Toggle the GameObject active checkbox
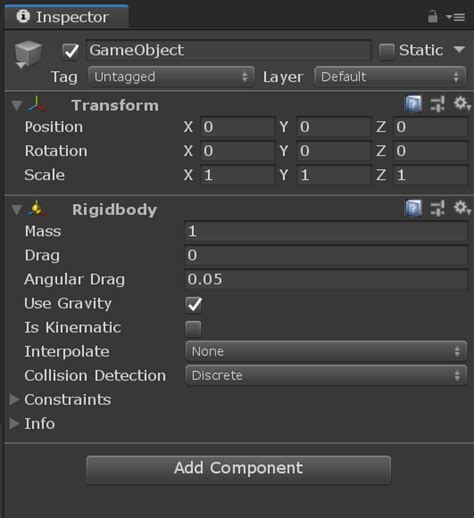Image resolution: width=474 pixels, height=518 pixels. [71, 51]
